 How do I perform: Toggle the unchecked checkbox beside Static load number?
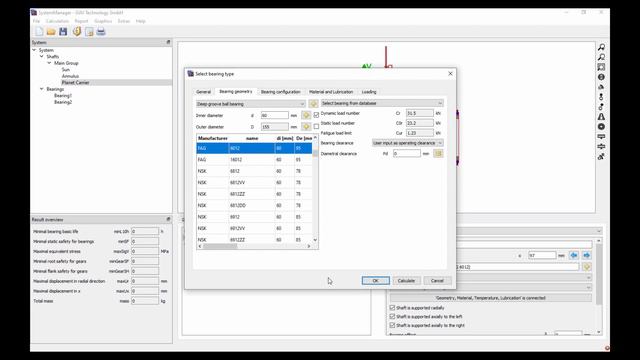click(x=316, y=126)
